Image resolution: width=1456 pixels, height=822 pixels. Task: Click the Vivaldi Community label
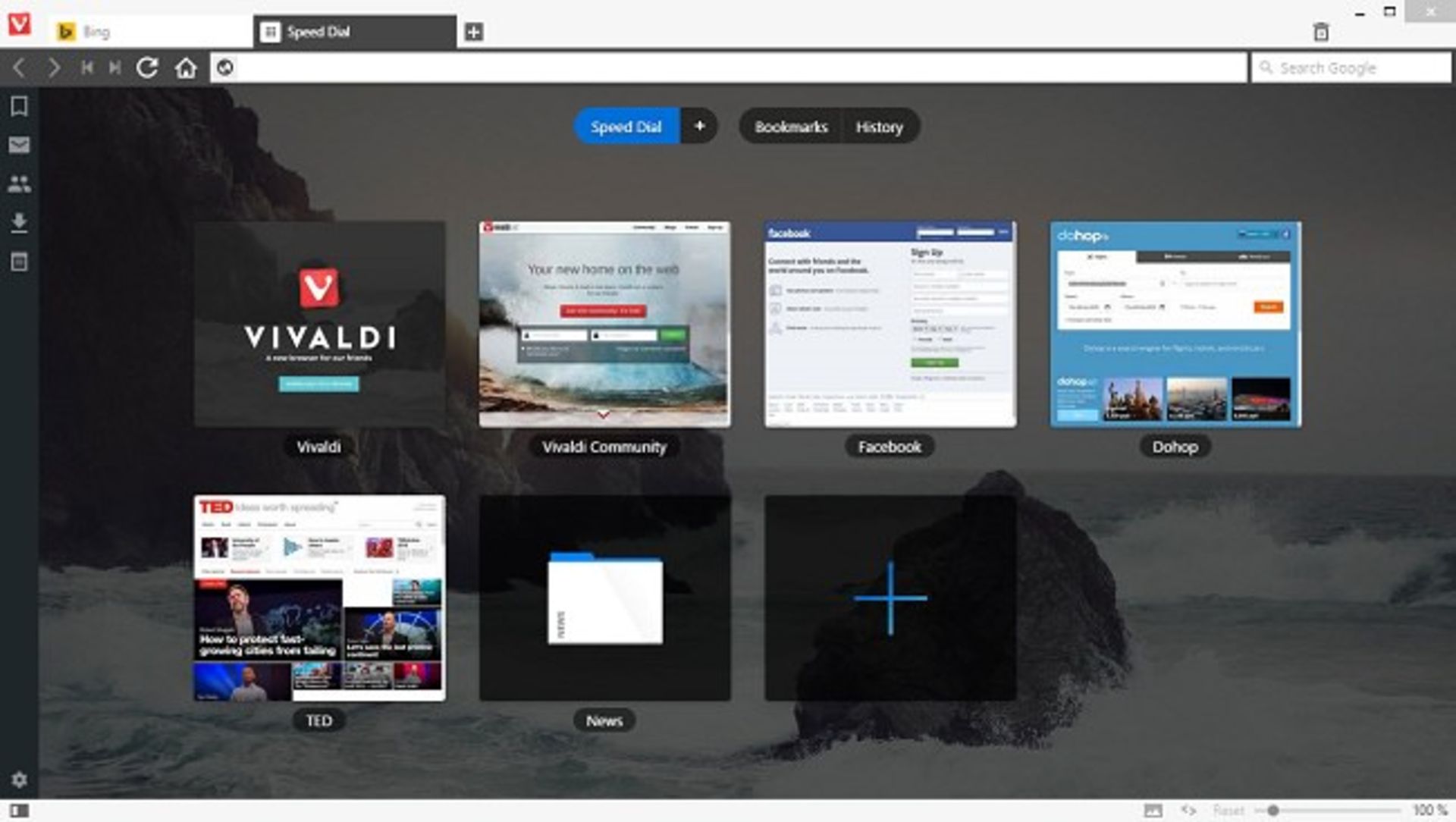point(604,447)
